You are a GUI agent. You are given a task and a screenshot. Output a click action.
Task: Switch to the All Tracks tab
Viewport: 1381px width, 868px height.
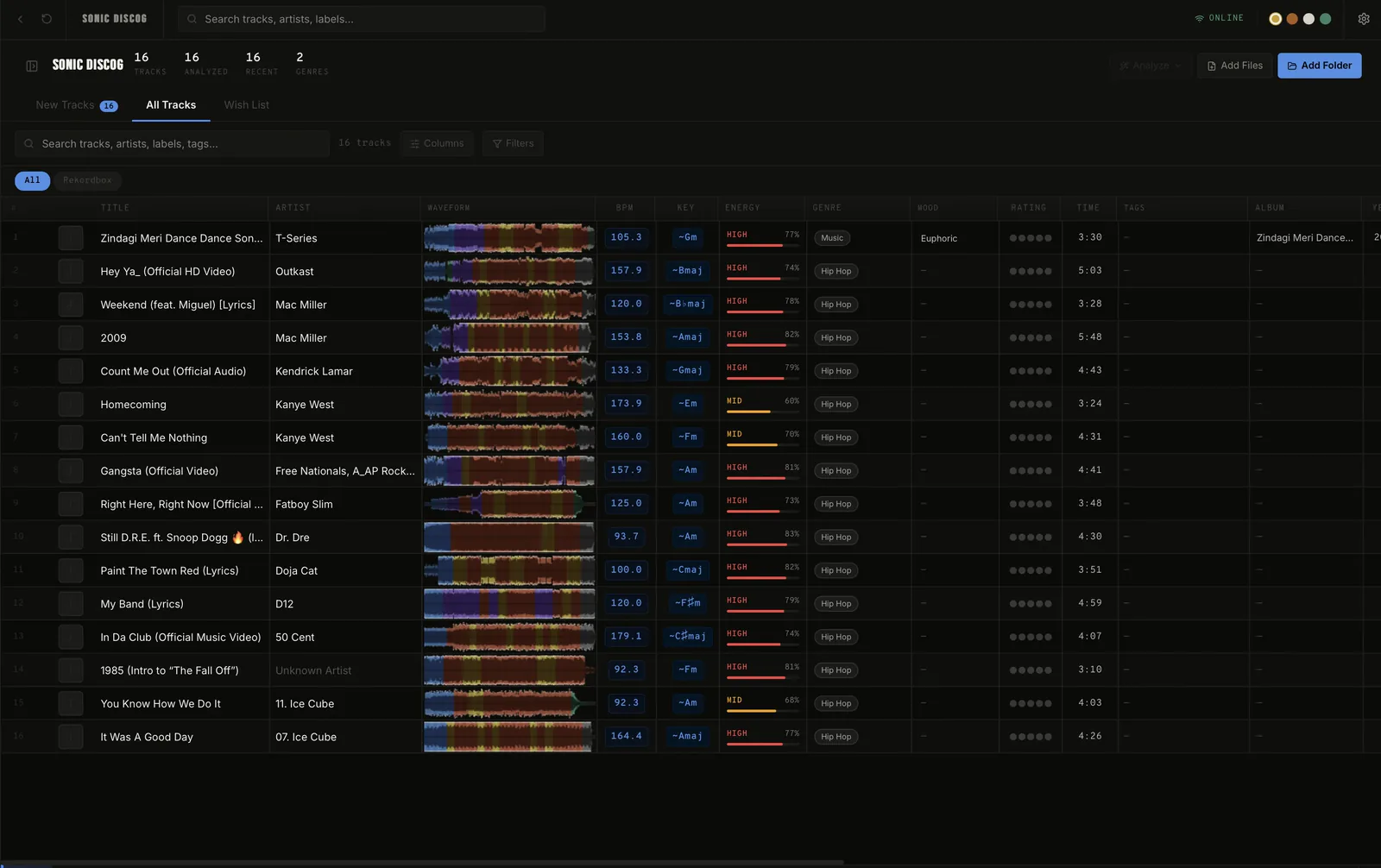(x=171, y=105)
